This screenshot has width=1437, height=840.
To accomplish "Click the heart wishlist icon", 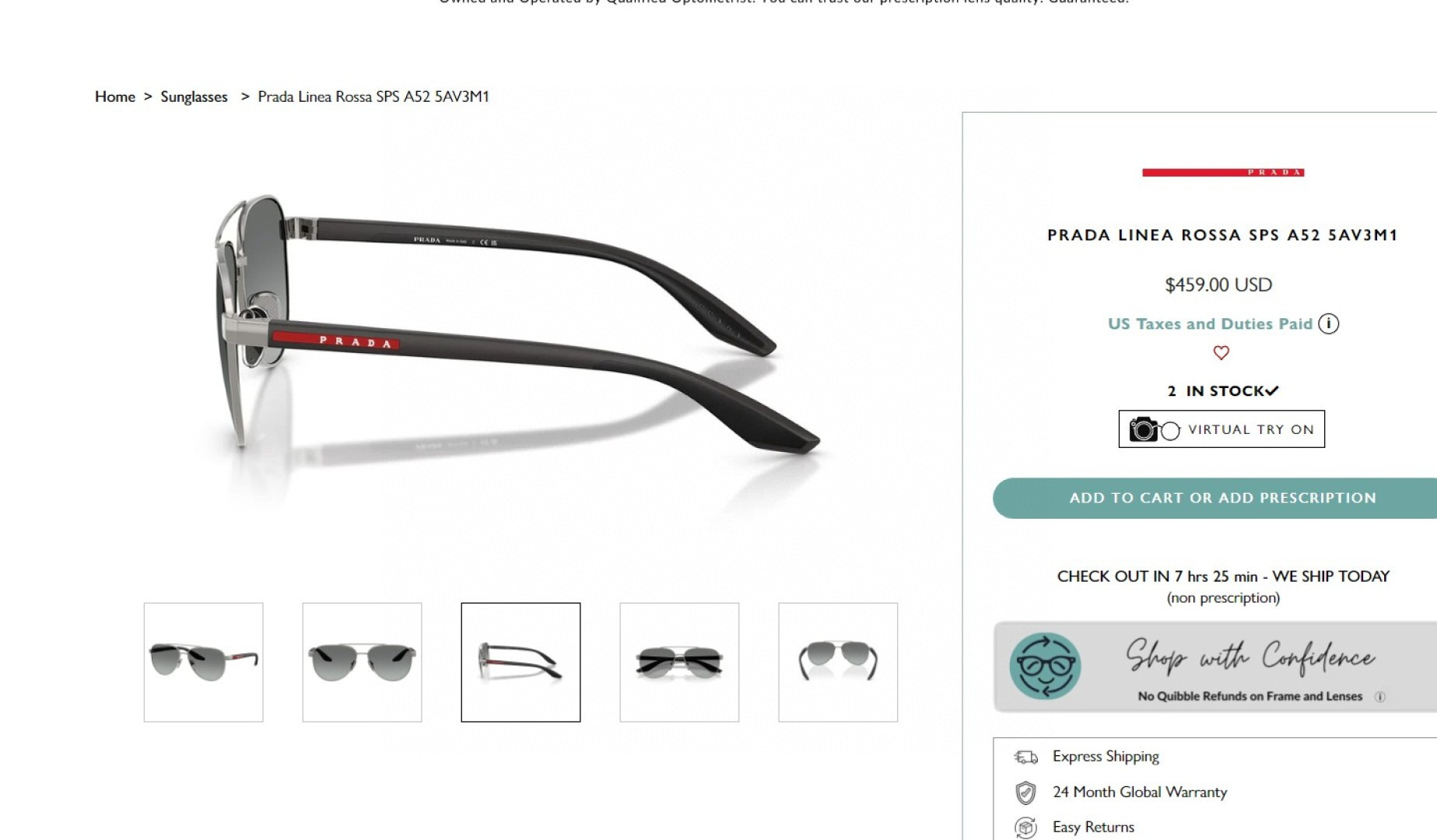I will click(x=1221, y=353).
